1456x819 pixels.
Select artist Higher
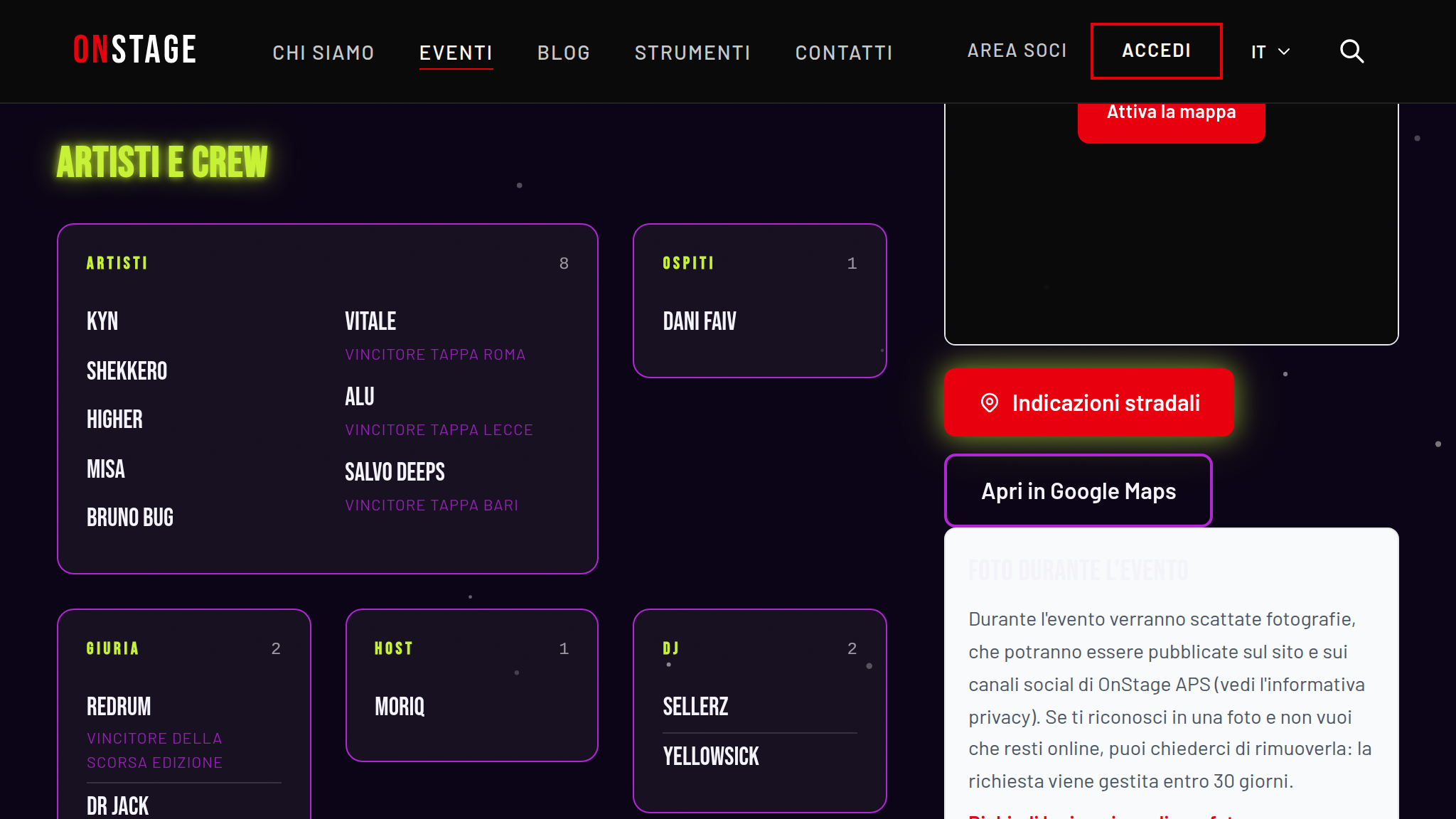click(x=114, y=419)
